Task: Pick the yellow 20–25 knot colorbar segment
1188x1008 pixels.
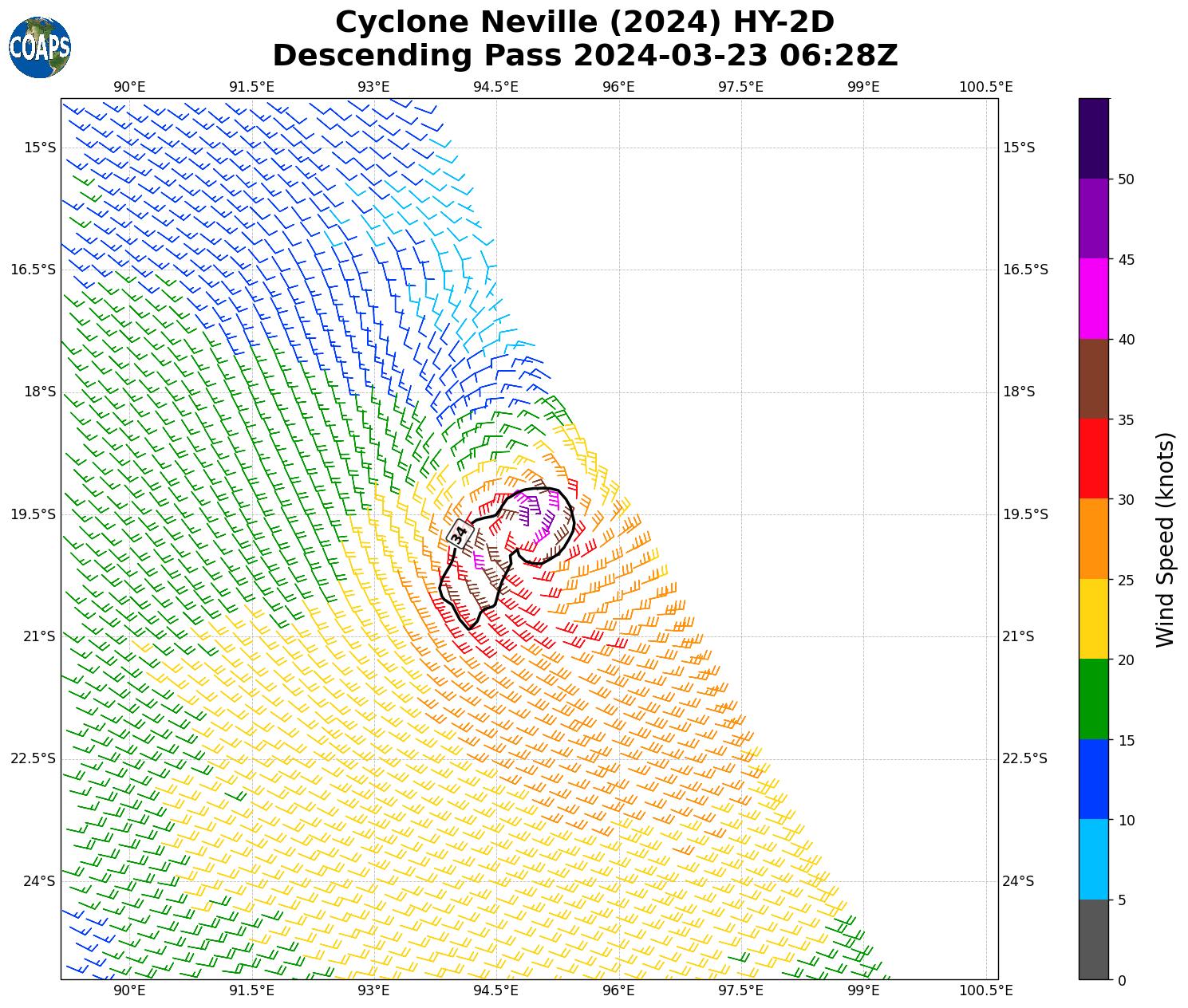Action: [1093, 619]
